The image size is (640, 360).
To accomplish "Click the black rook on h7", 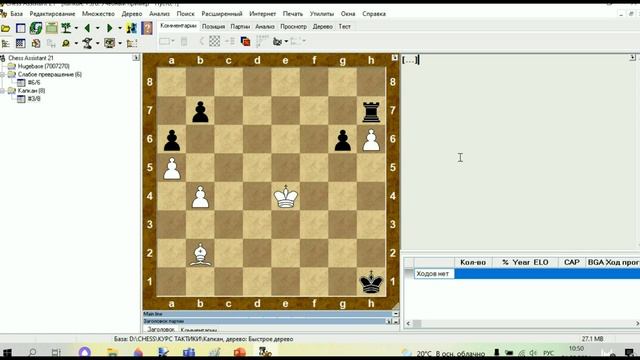I will [x=371, y=111].
